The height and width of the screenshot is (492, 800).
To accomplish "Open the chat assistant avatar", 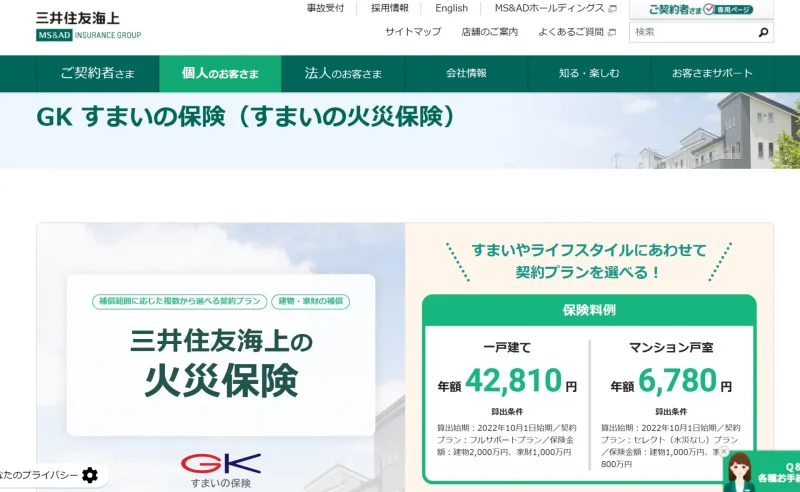I will [739, 473].
